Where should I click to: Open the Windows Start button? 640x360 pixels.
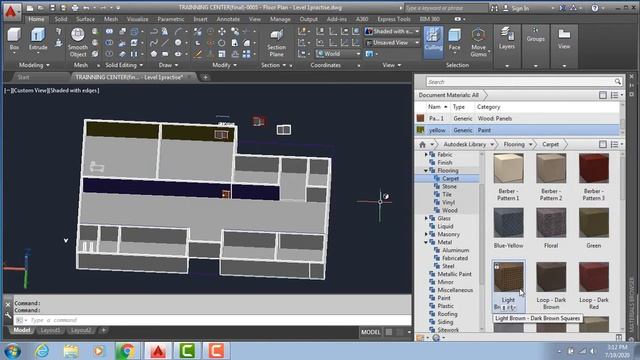(x=12, y=351)
